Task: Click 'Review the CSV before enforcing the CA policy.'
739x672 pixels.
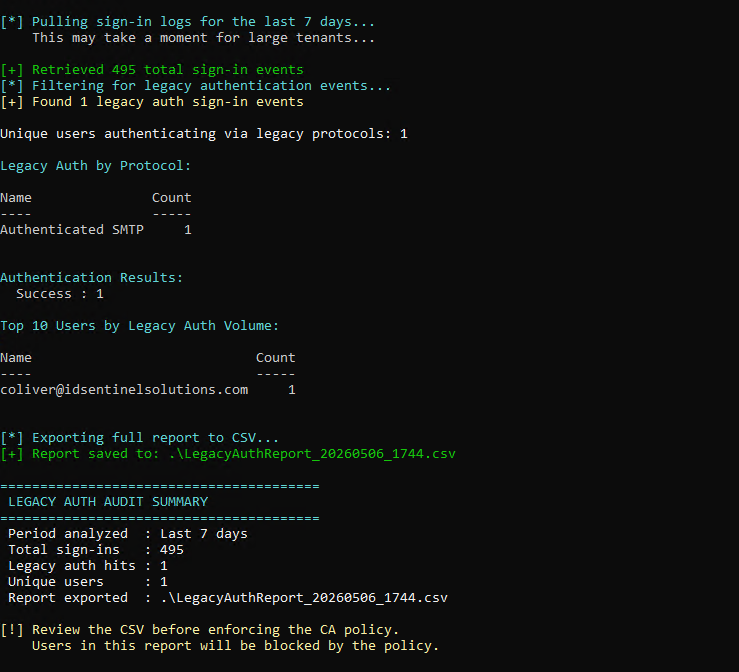Action: (x=215, y=630)
